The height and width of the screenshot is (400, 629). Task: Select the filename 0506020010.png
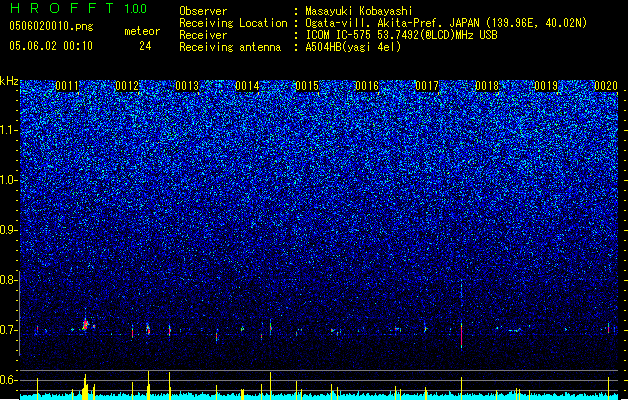pos(51,27)
